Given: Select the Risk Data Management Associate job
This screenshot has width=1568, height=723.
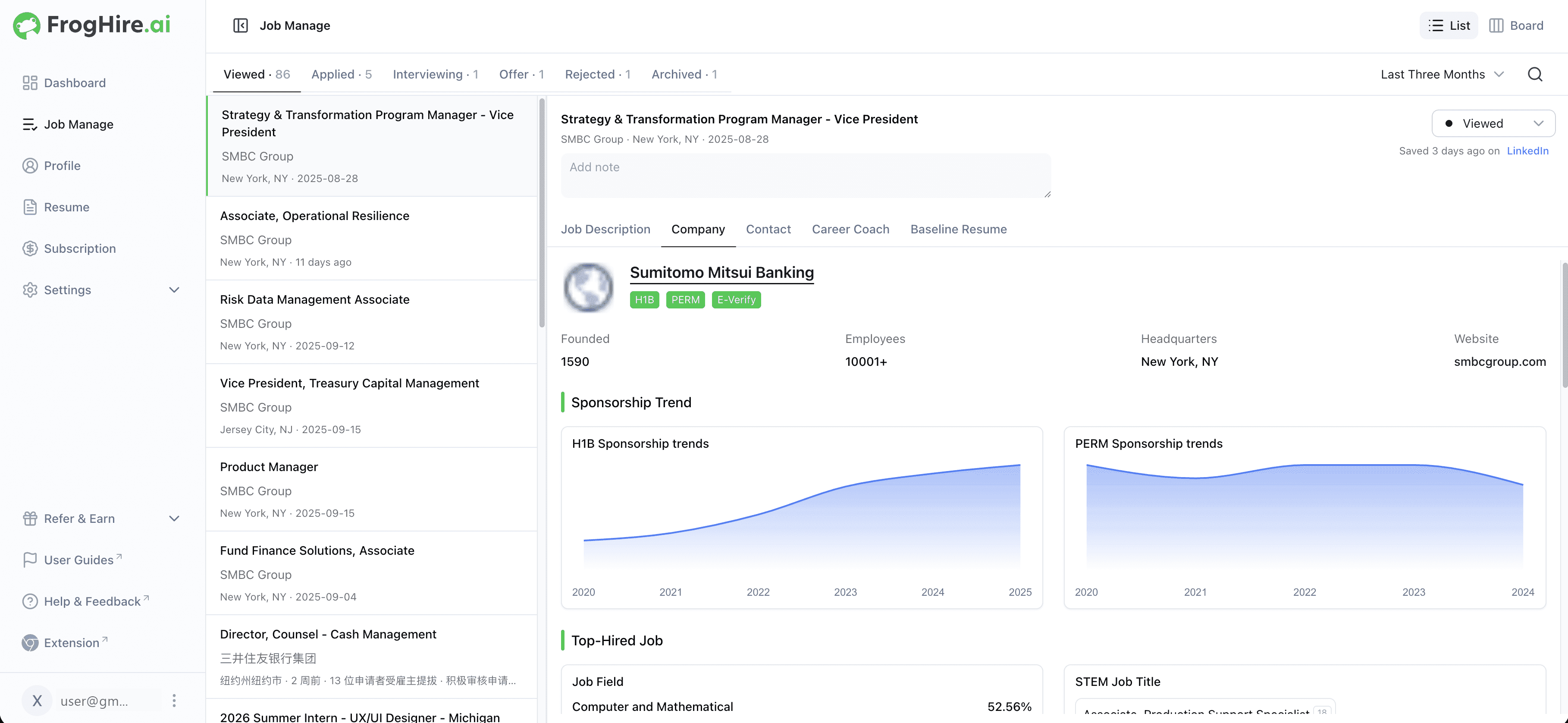Looking at the screenshot, I should [372, 322].
